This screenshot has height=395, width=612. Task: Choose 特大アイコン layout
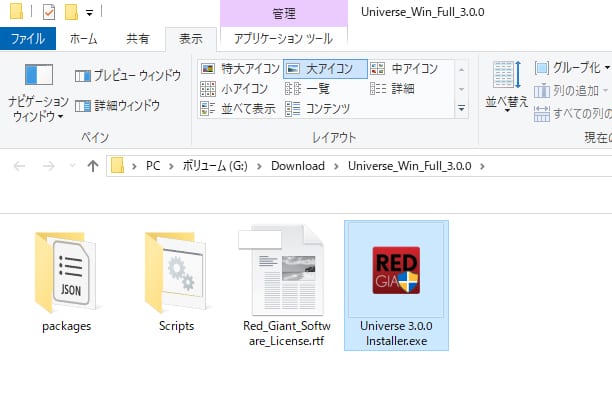click(240, 69)
